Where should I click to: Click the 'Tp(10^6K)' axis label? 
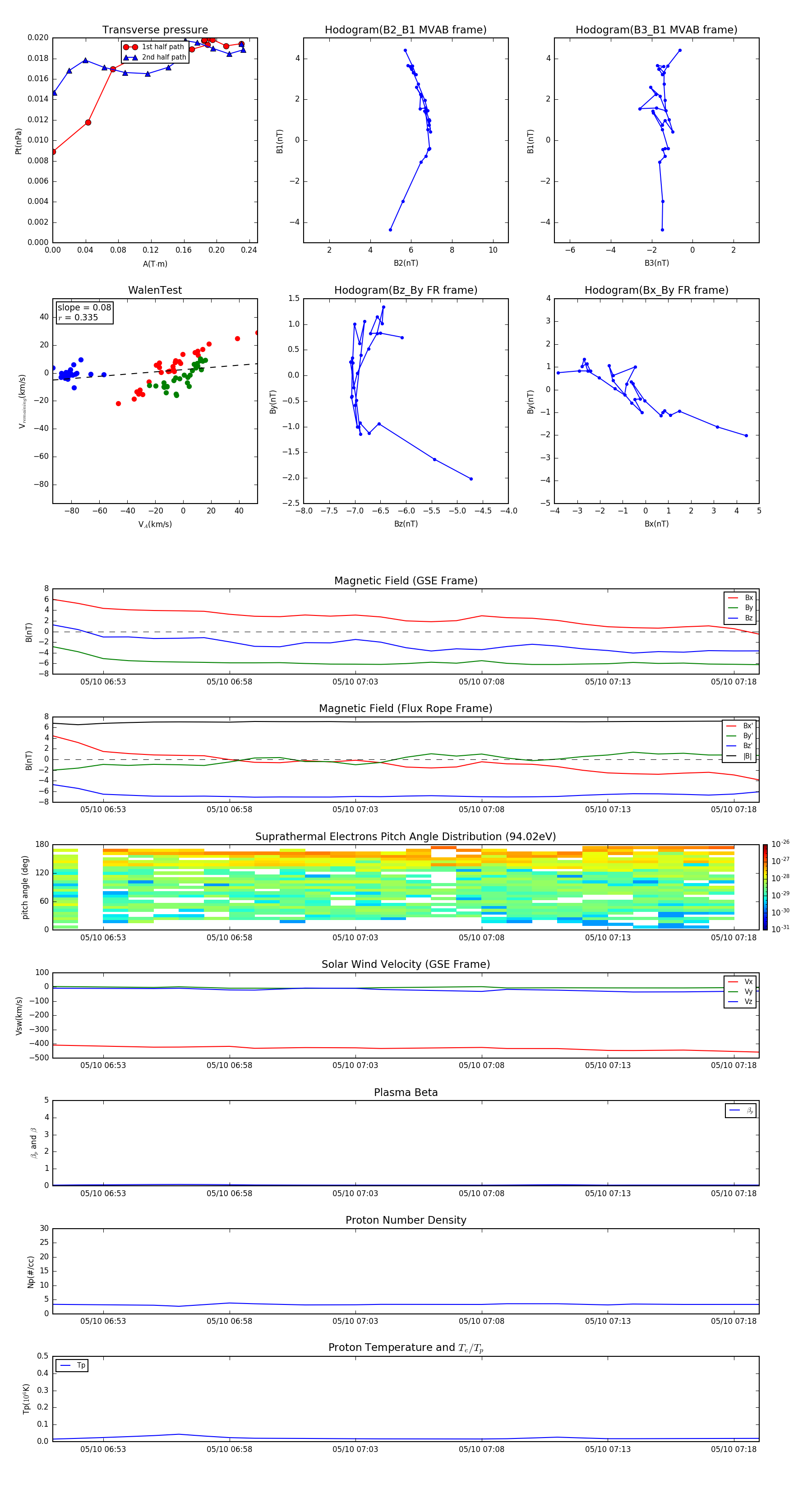click(x=26, y=1399)
